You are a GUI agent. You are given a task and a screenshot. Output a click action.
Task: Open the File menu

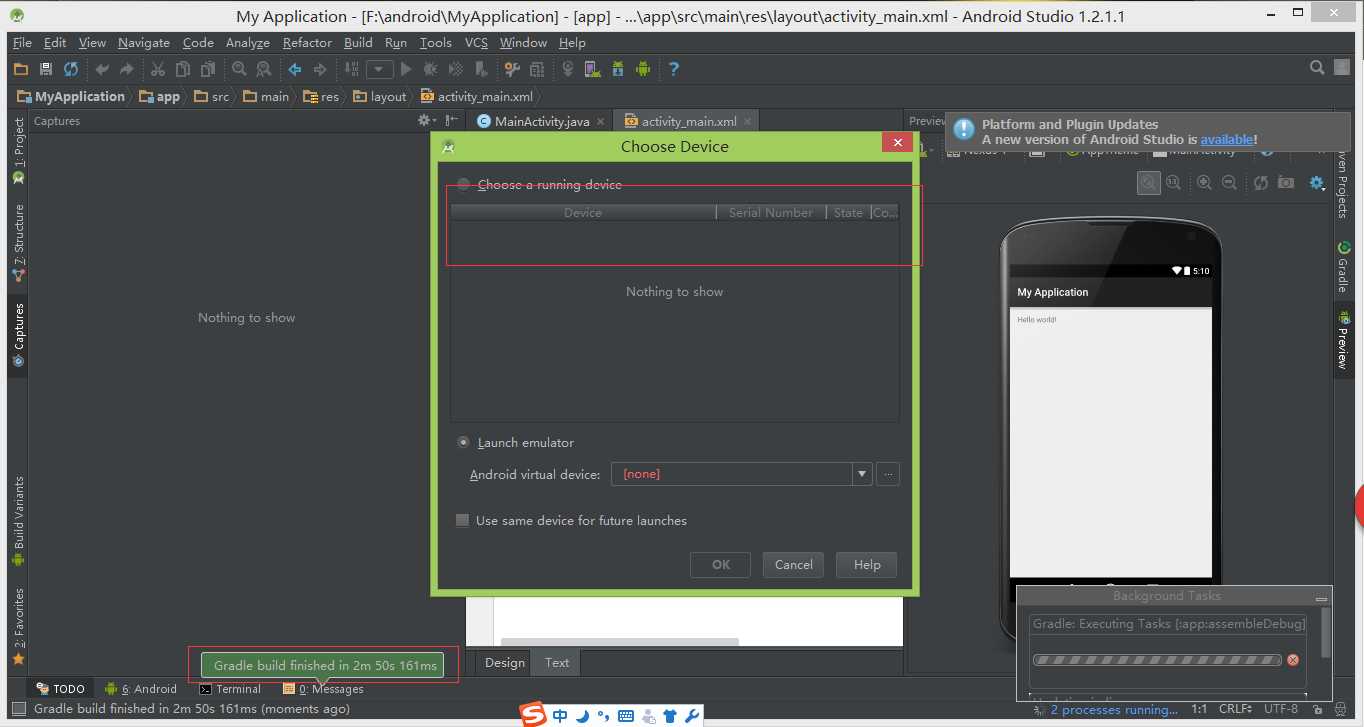tap(22, 43)
